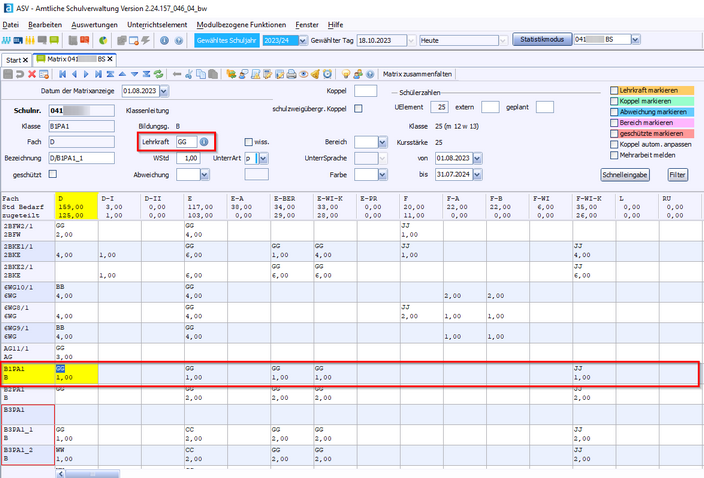Viewport: 704px width, 478px height.
Task: Select the B3PA1_2 row header
Action: pos(28,455)
